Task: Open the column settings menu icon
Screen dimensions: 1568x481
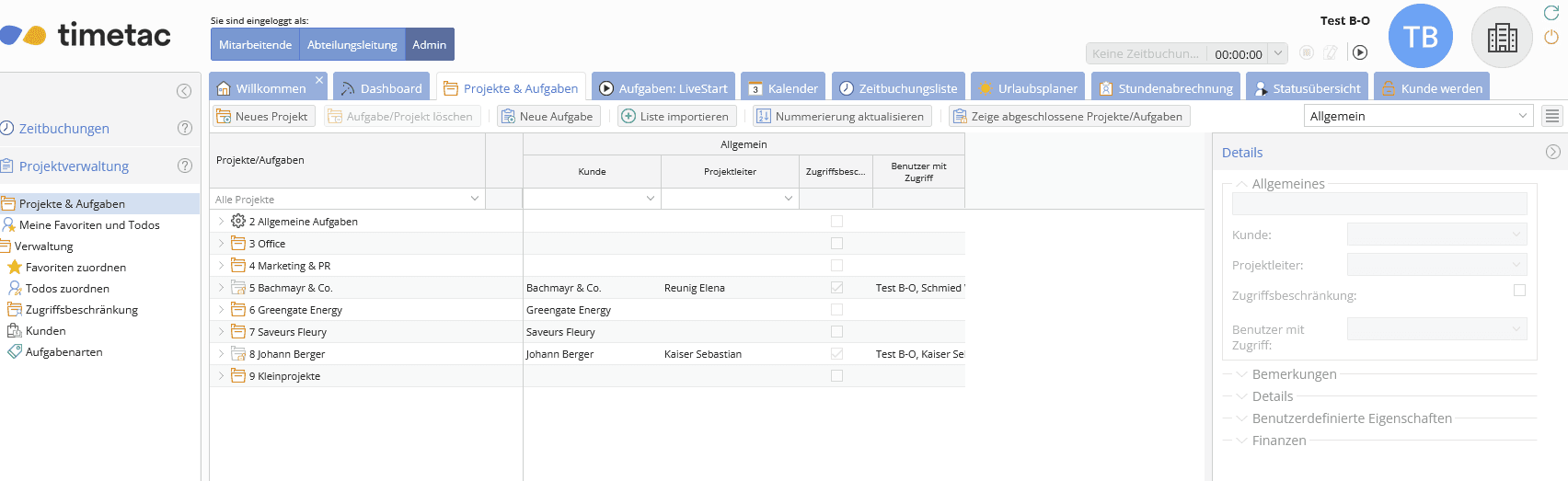Action: coord(1552,116)
